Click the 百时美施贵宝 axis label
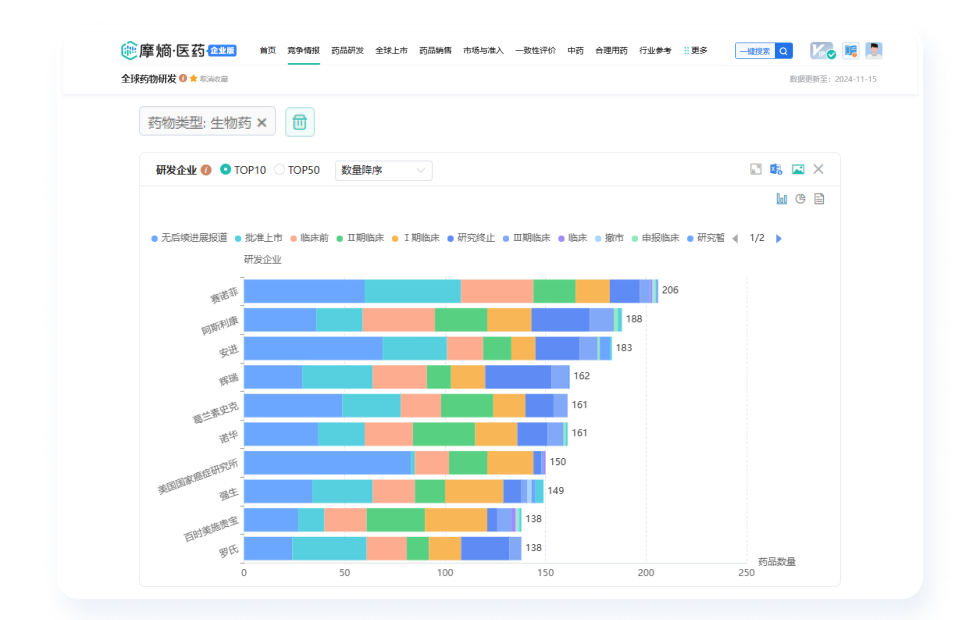Screen dimensions: 980x620 pyautogui.click(x=211, y=529)
